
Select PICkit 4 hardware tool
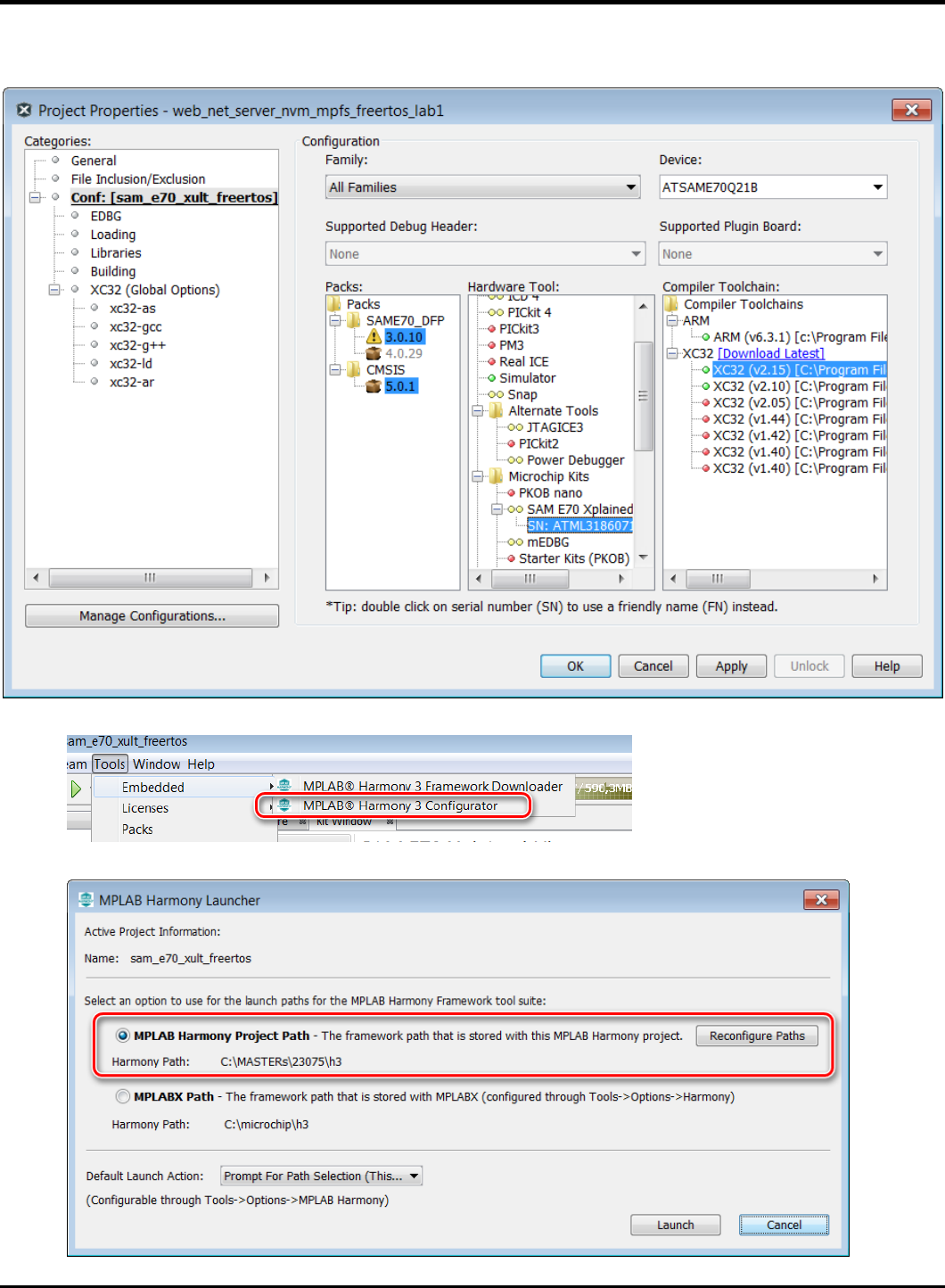529,312
